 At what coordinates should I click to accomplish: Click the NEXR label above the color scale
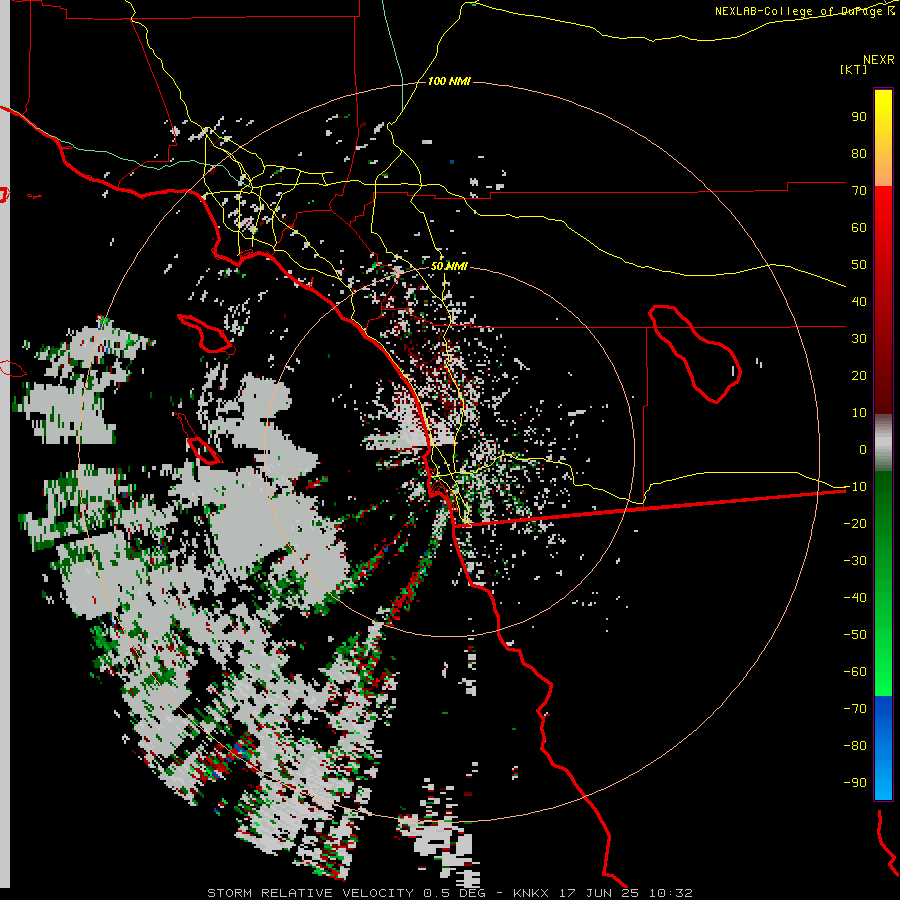[x=879, y=60]
